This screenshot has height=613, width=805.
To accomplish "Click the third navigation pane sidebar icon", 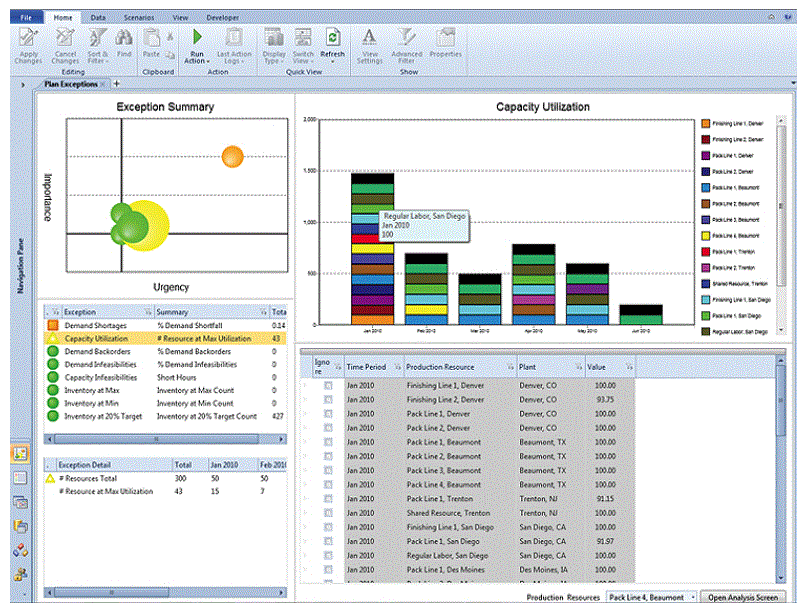I will pos(20,502).
